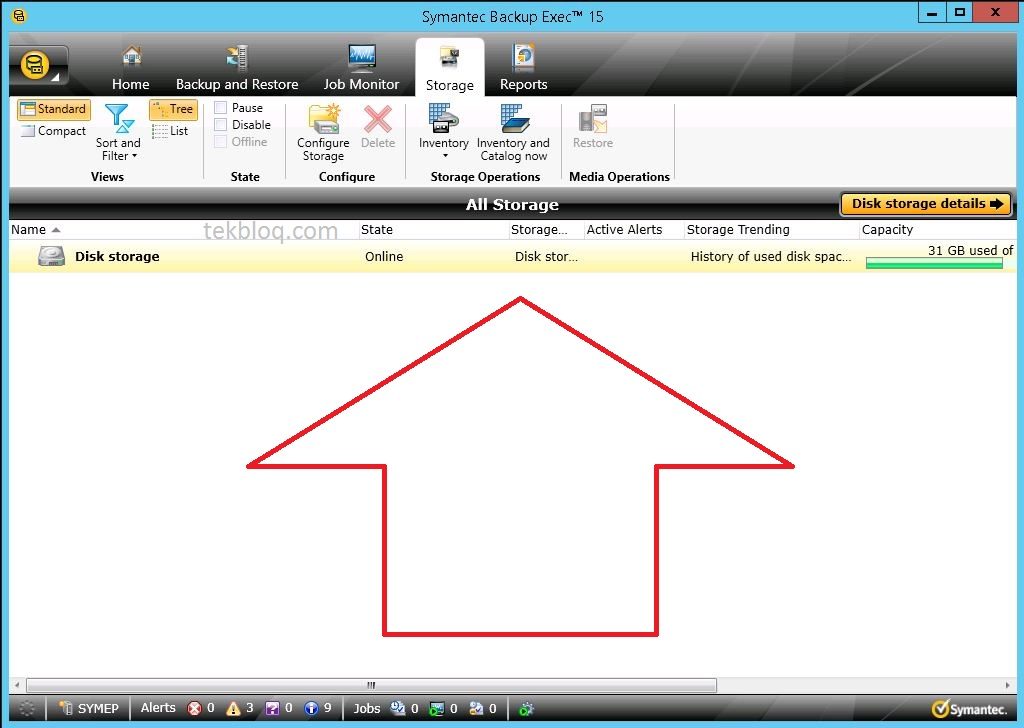This screenshot has width=1024, height=728.
Task: Enable the Pause checkbox
Action: point(221,108)
